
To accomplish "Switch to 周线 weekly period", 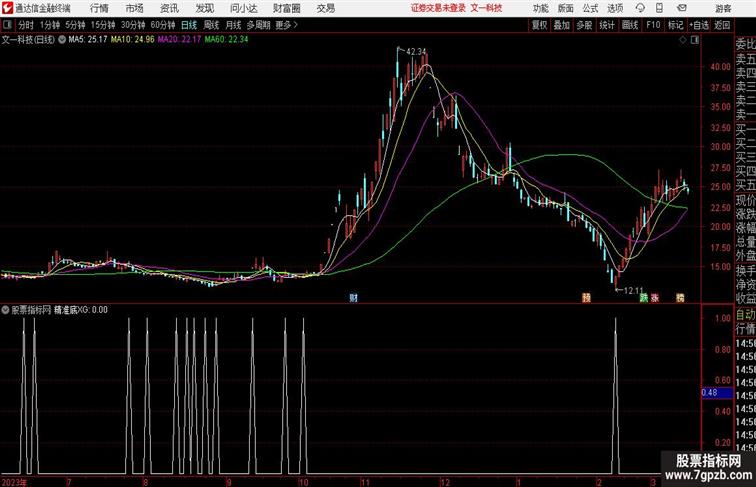I will pos(211,25).
